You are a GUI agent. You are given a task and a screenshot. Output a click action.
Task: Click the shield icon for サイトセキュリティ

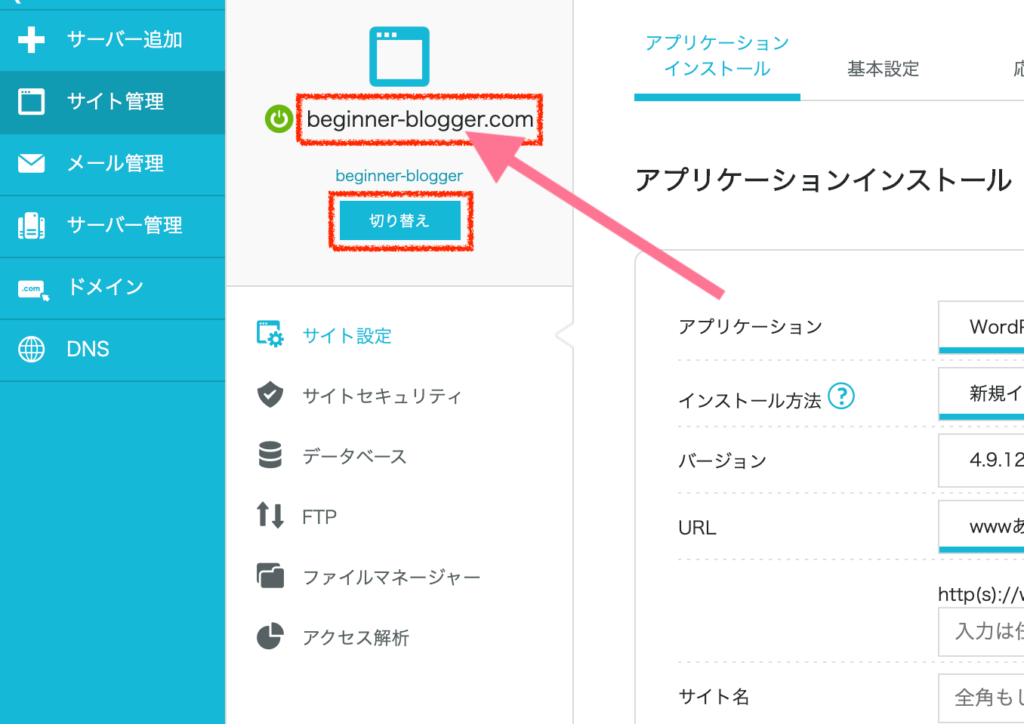tap(270, 396)
